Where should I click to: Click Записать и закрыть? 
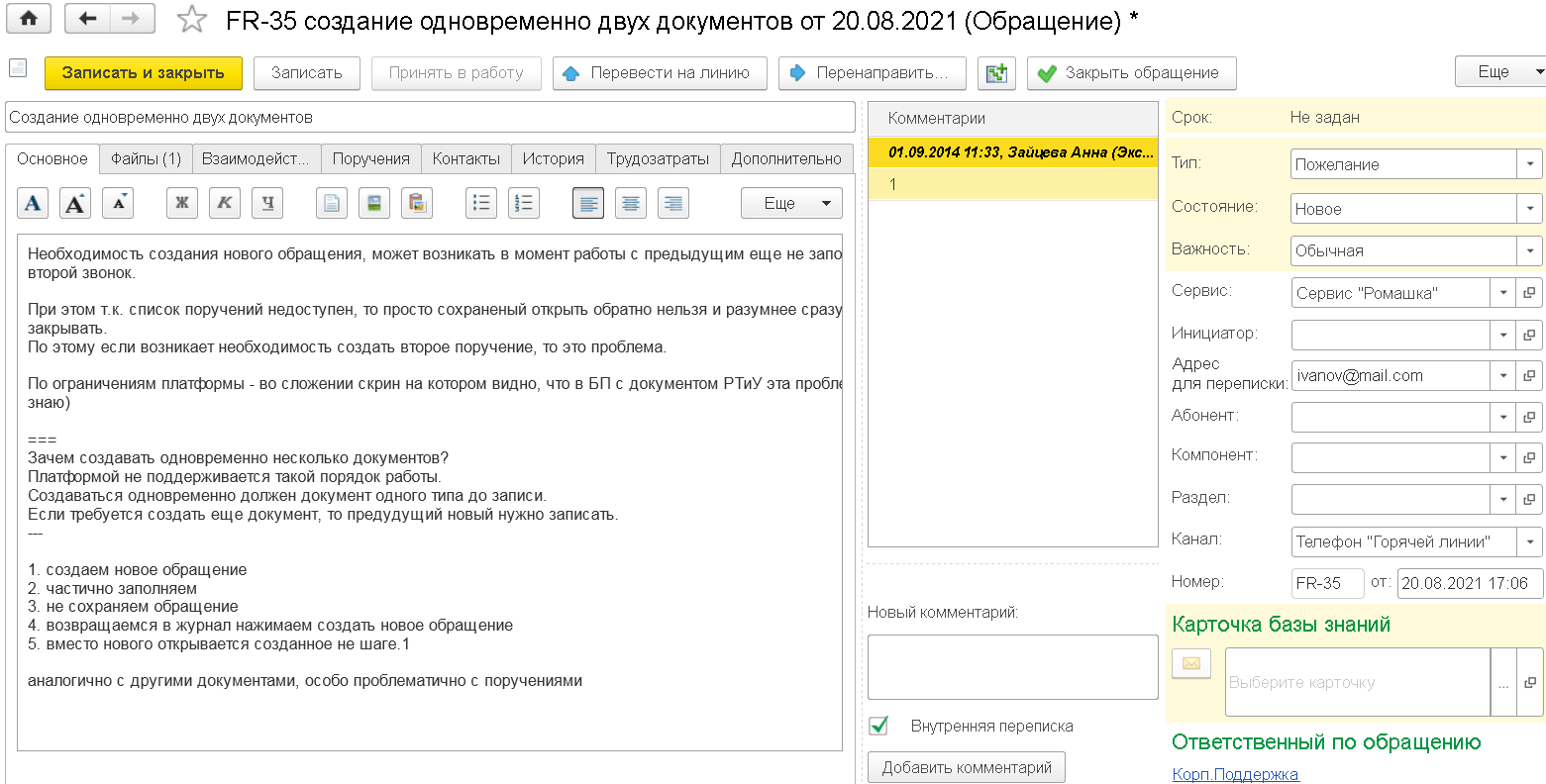pos(144,72)
